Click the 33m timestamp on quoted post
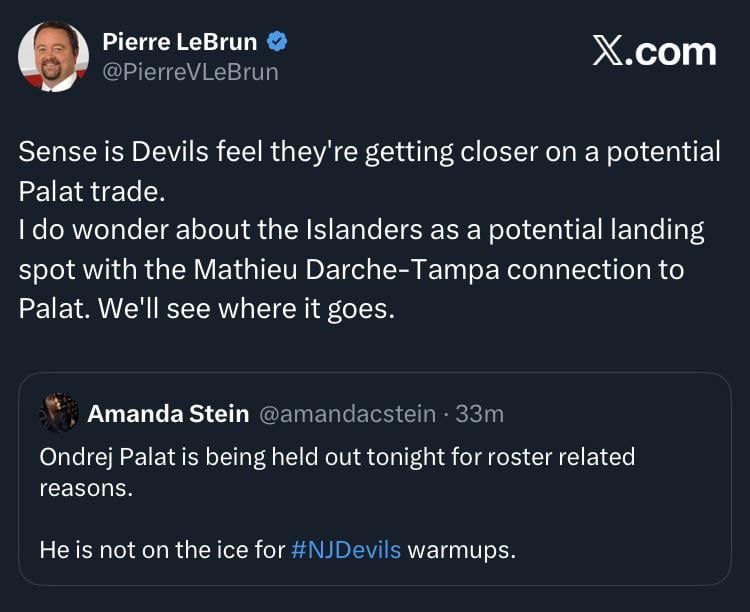Screen dimensions: 750x612 [480, 413]
